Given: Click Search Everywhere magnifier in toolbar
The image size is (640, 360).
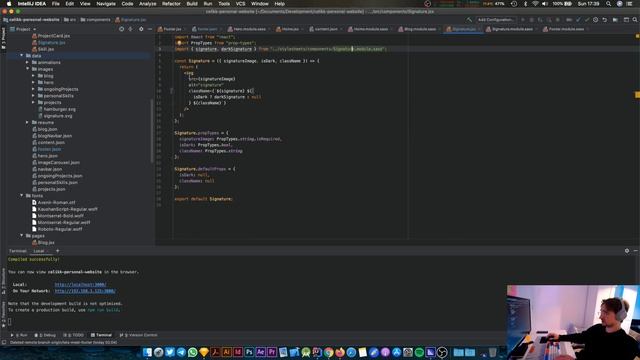Looking at the screenshot, I should pyautogui.click(x=635, y=20).
